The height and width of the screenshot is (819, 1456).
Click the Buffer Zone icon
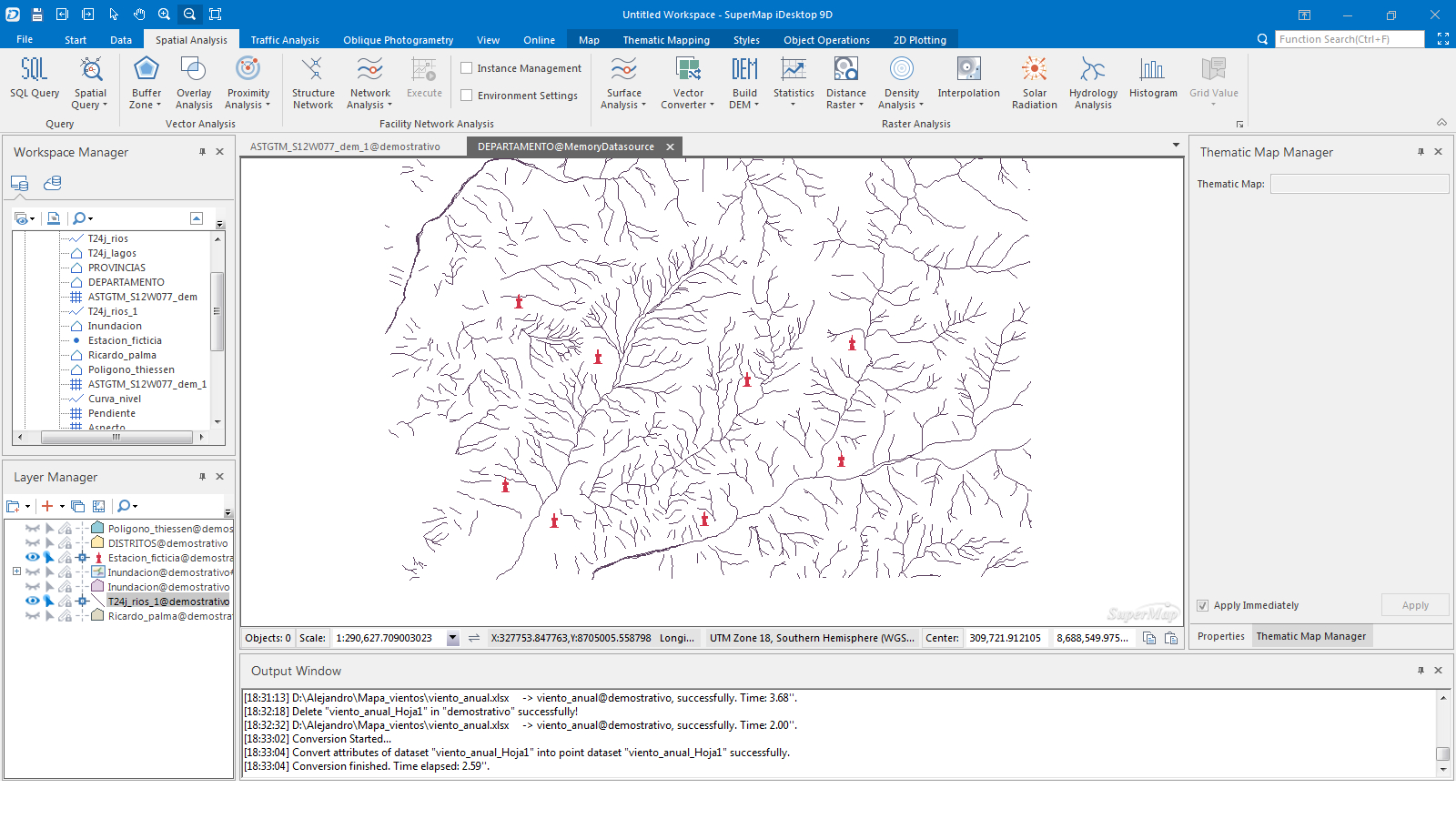146,71
